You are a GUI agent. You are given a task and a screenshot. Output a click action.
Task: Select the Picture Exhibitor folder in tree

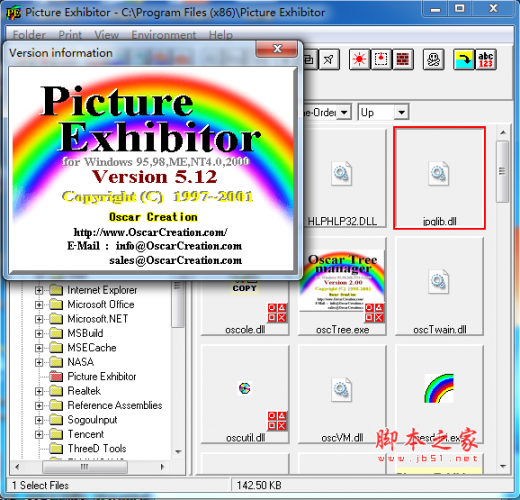click(x=102, y=376)
